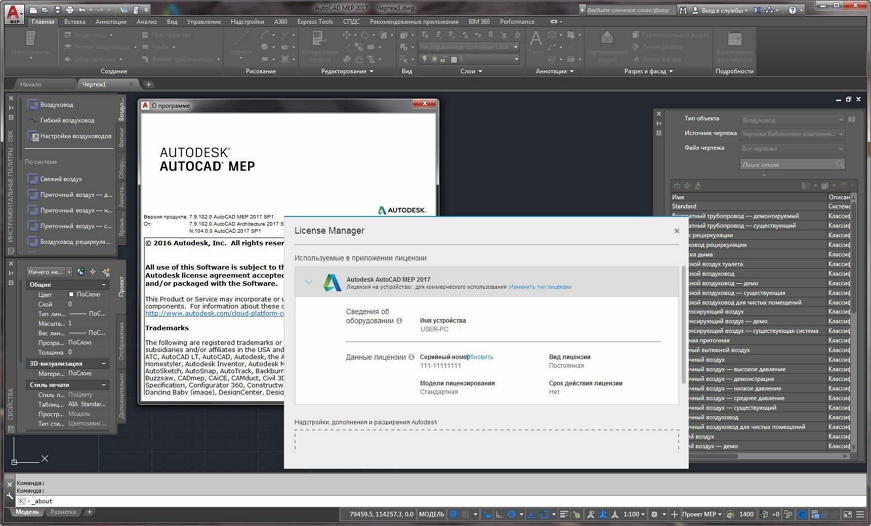Click the Обновить link near serial number

(x=482, y=357)
